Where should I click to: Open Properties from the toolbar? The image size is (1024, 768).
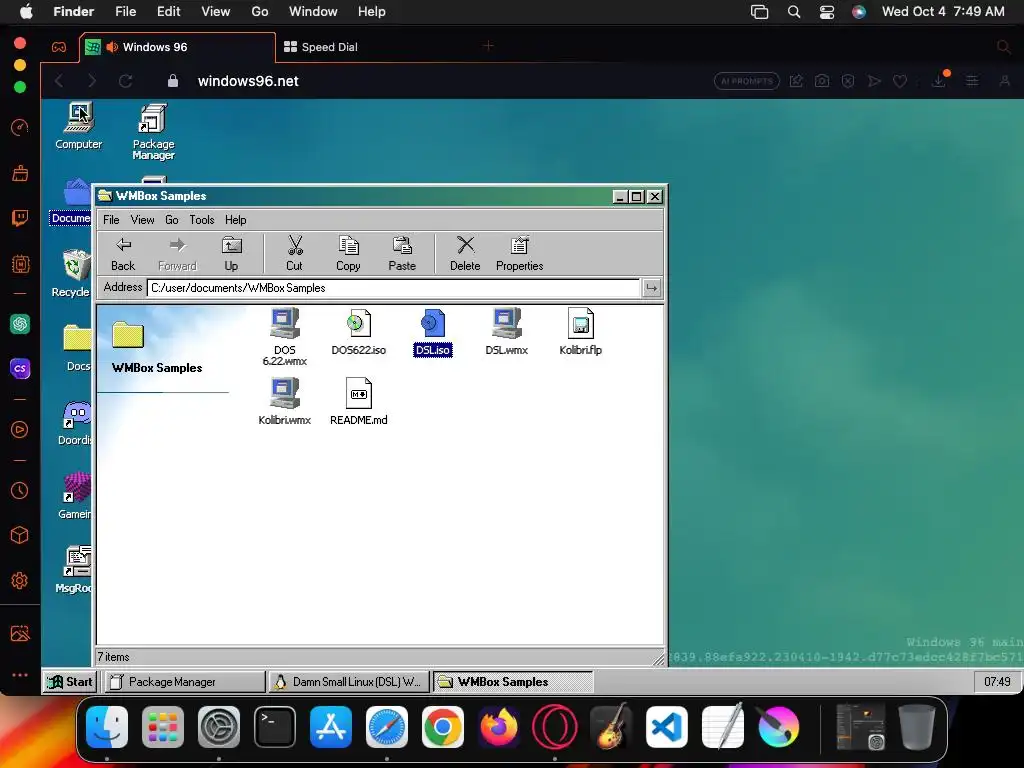(x=519, y=254)
